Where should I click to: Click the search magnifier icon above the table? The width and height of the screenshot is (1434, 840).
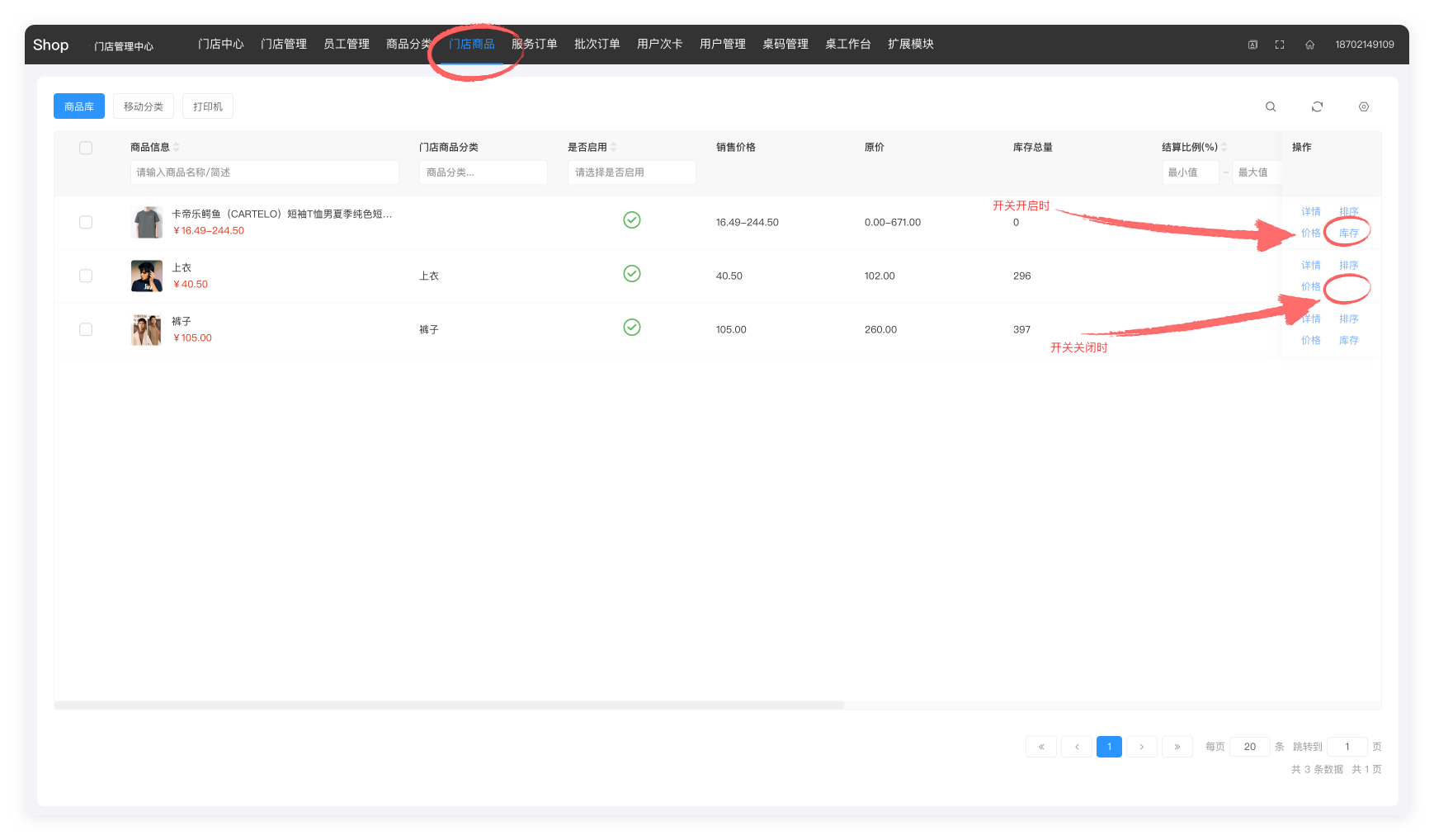1271,106
